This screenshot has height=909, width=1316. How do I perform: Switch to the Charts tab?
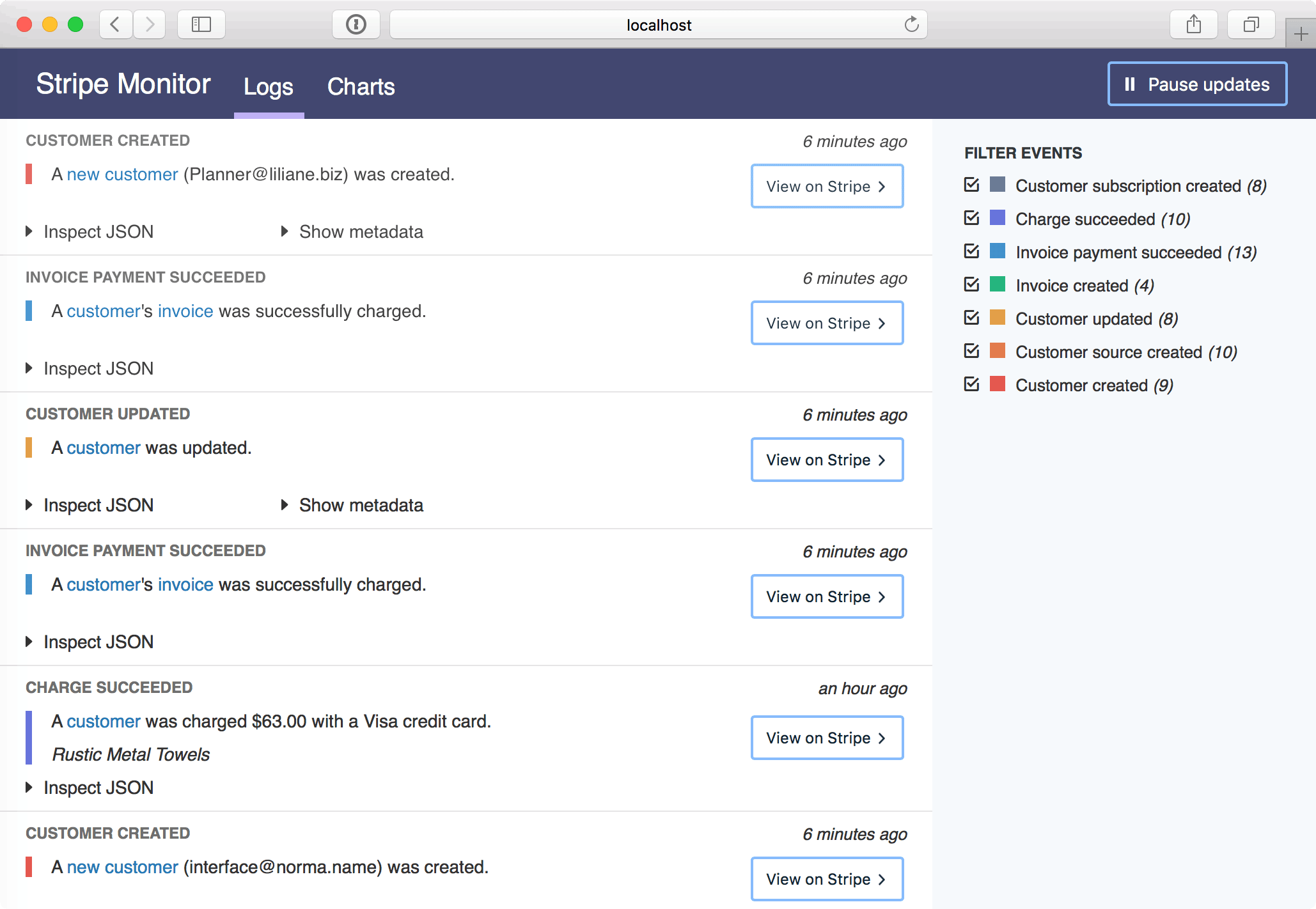coord(361,86)
